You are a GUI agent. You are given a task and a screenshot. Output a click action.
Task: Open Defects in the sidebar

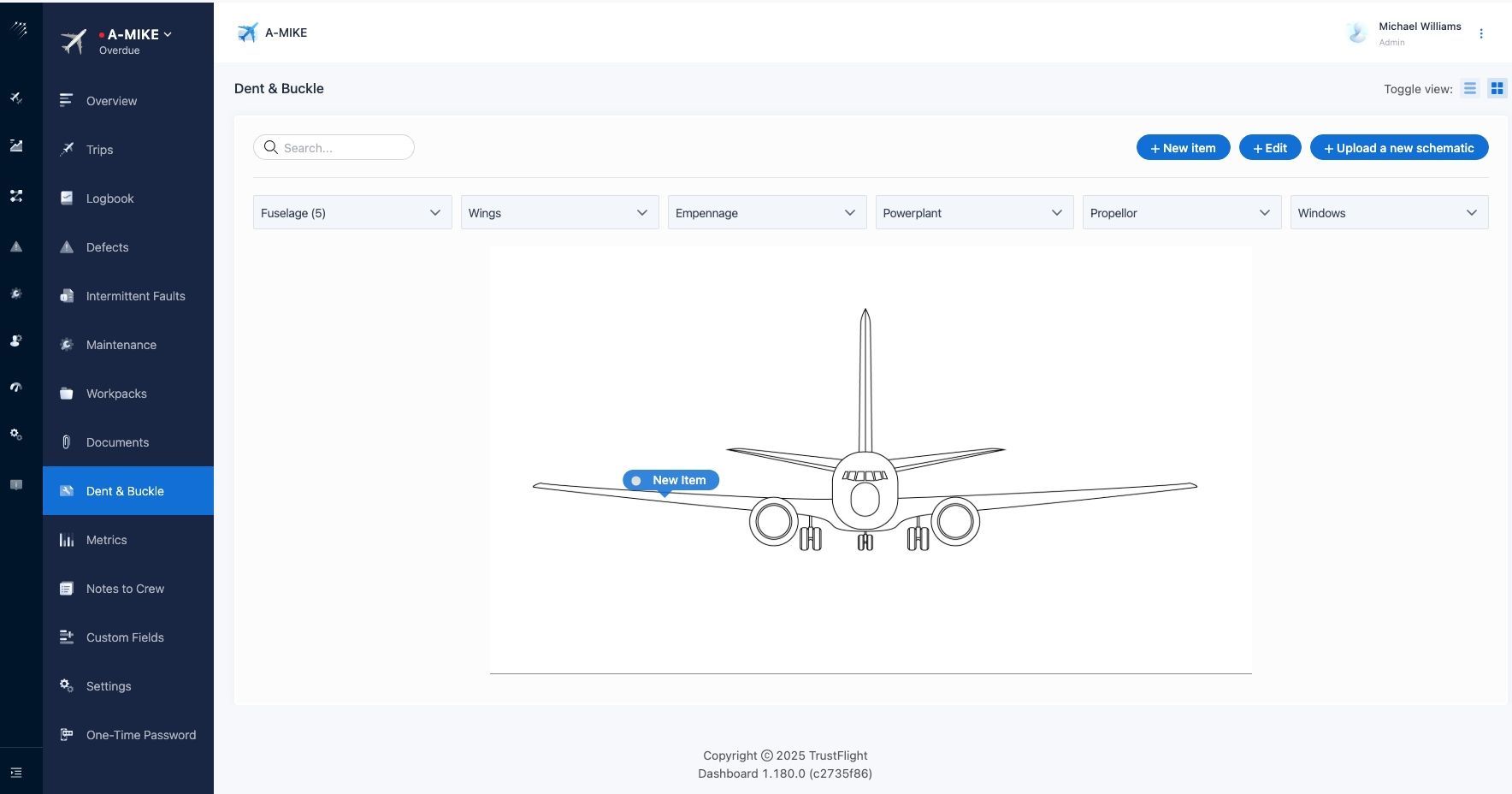(x=128, y=247)
